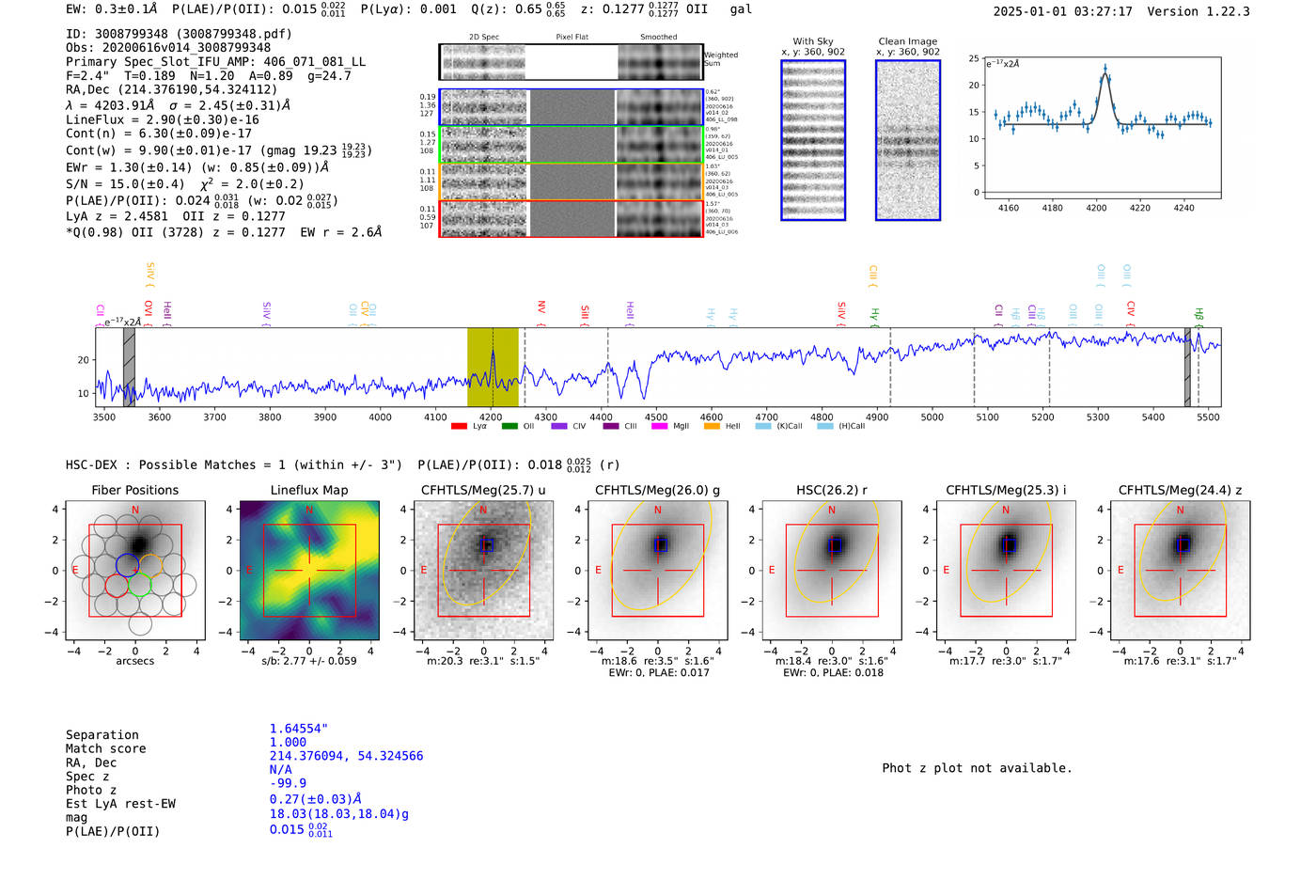Click the yellow highlighted band in the spectrum
The width and height of the screenshot is (1316, 896).
pyautogui.click(x=493, y=368)
